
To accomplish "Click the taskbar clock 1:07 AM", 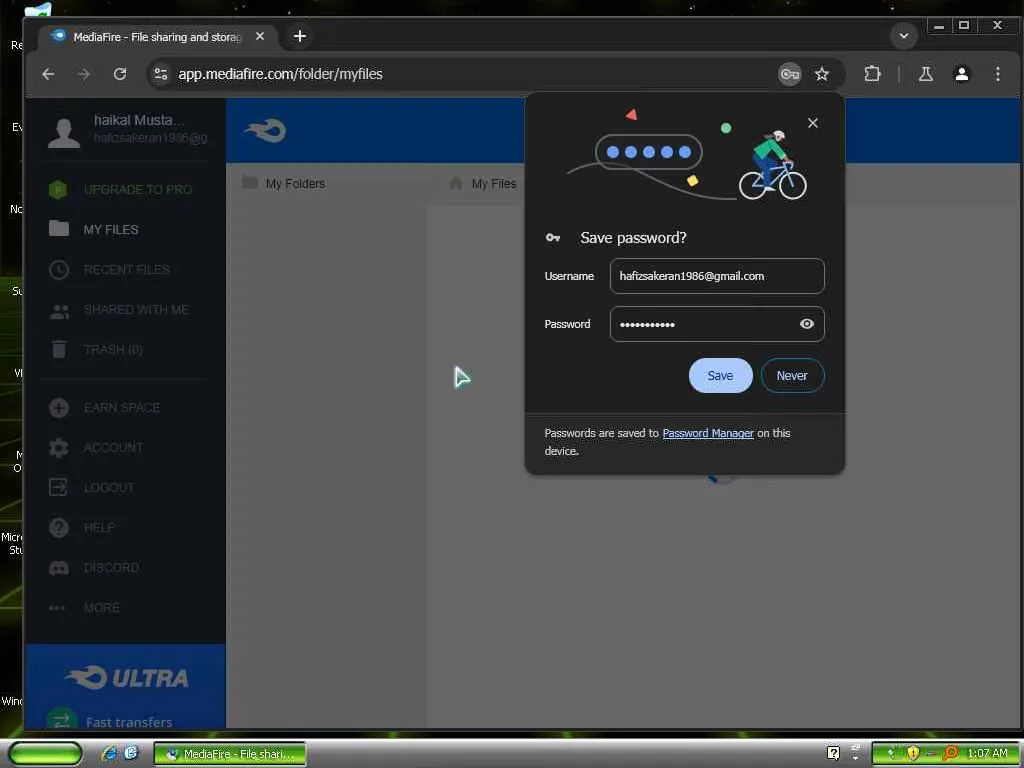I will coord(987,753).
